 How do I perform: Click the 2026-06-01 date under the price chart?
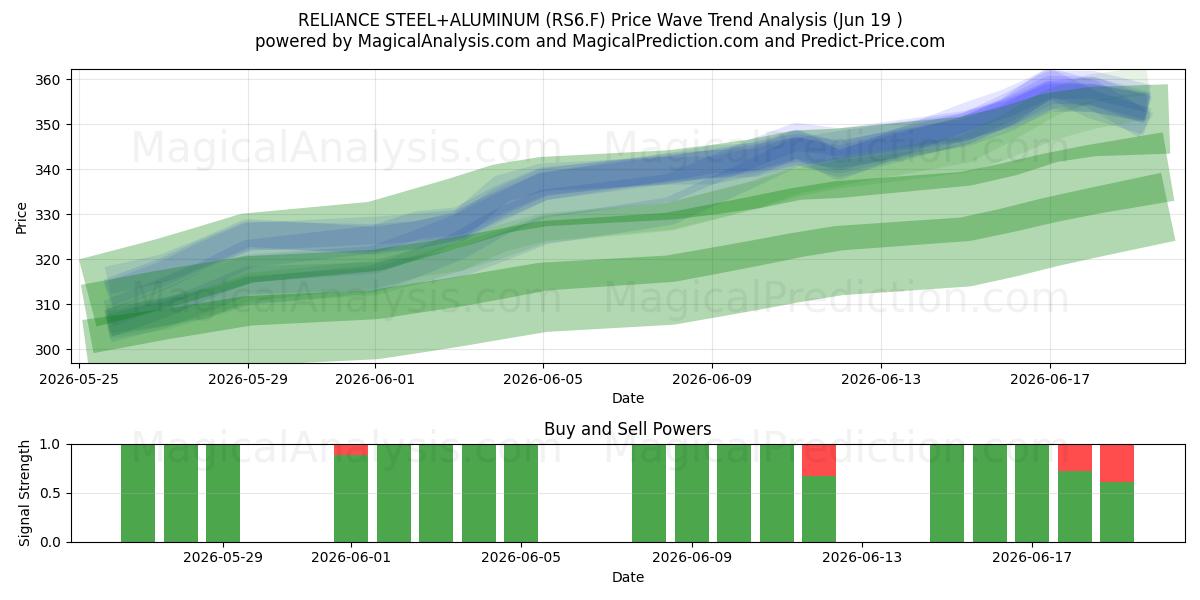pos(375,379)
